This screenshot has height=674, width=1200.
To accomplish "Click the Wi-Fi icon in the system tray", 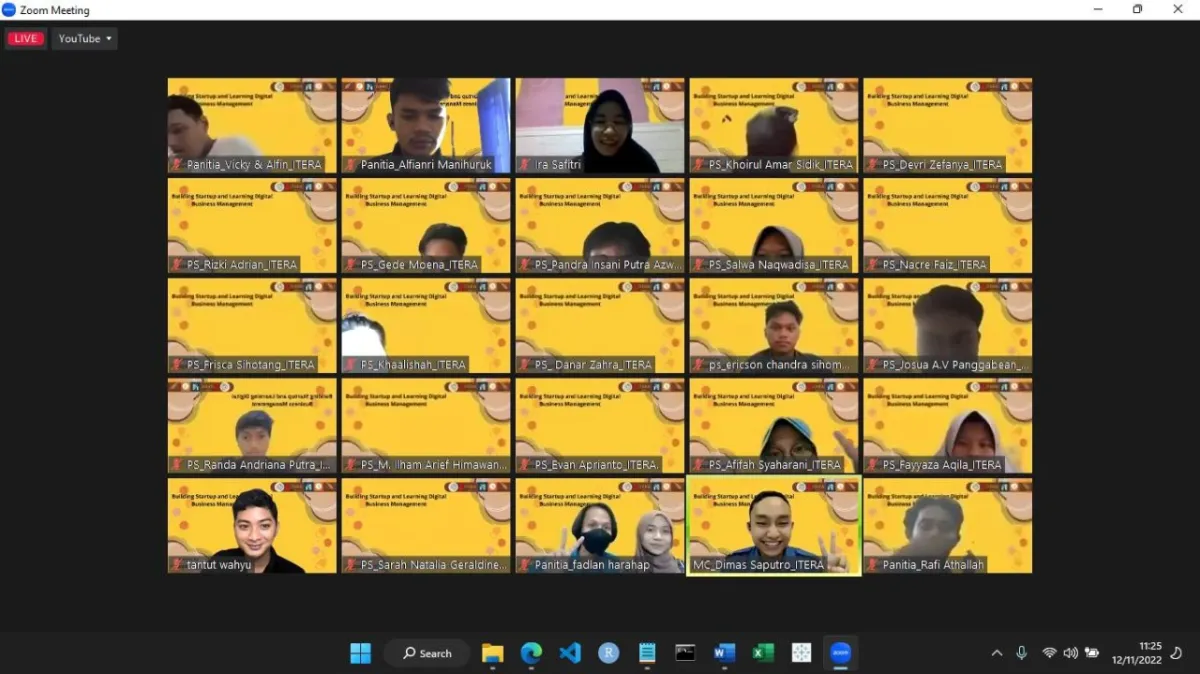I will pos(1048,652).
